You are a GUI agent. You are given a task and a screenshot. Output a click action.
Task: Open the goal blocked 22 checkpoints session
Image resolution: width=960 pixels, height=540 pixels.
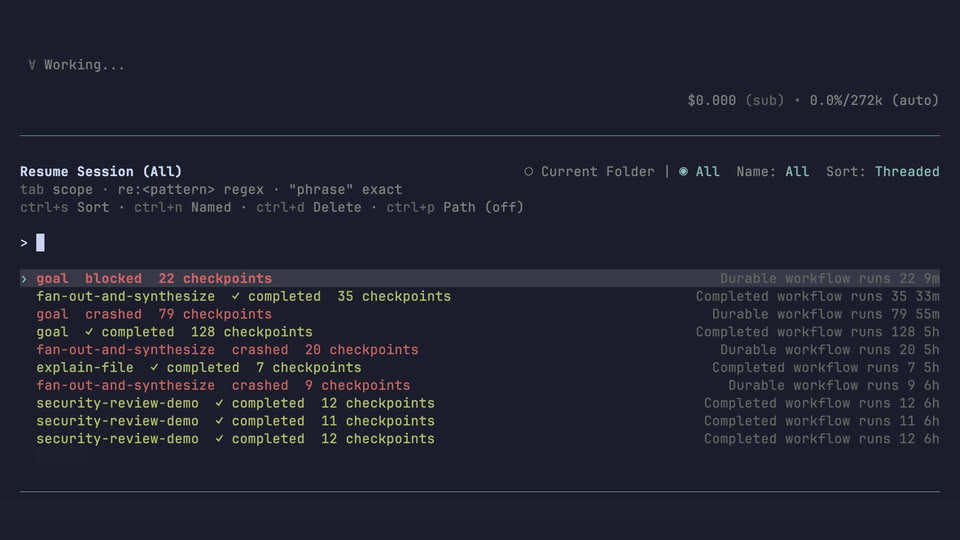tap(480, 279)
